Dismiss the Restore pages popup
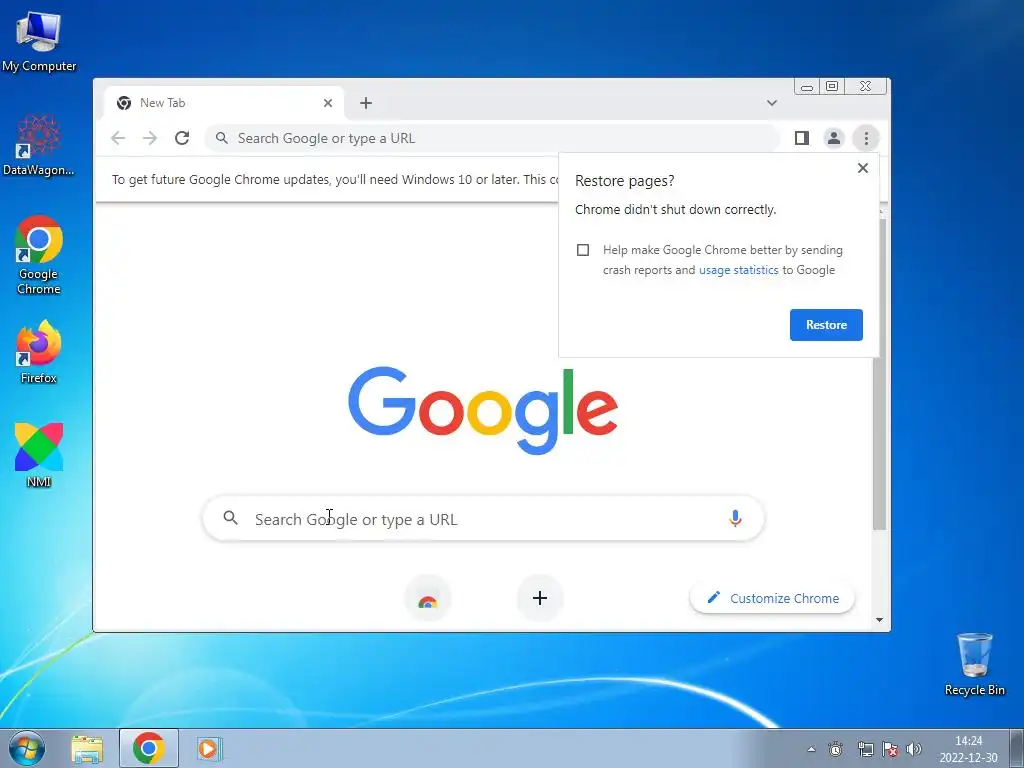The image size is (1024, 768). [x=863, y=168]
